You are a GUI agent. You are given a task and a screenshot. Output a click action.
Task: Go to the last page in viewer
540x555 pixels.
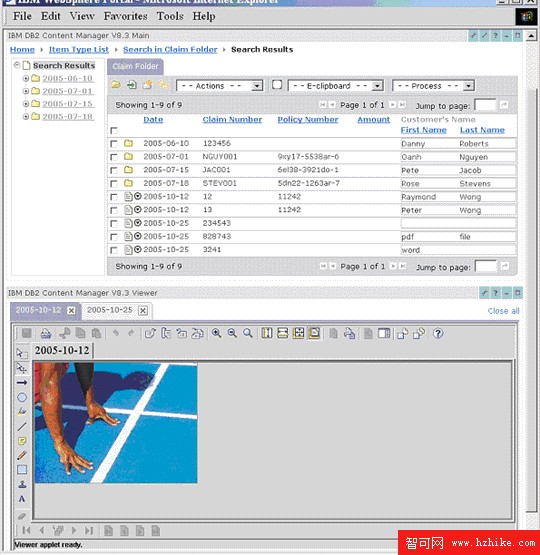pyautogui.click(x=89, y=530)
